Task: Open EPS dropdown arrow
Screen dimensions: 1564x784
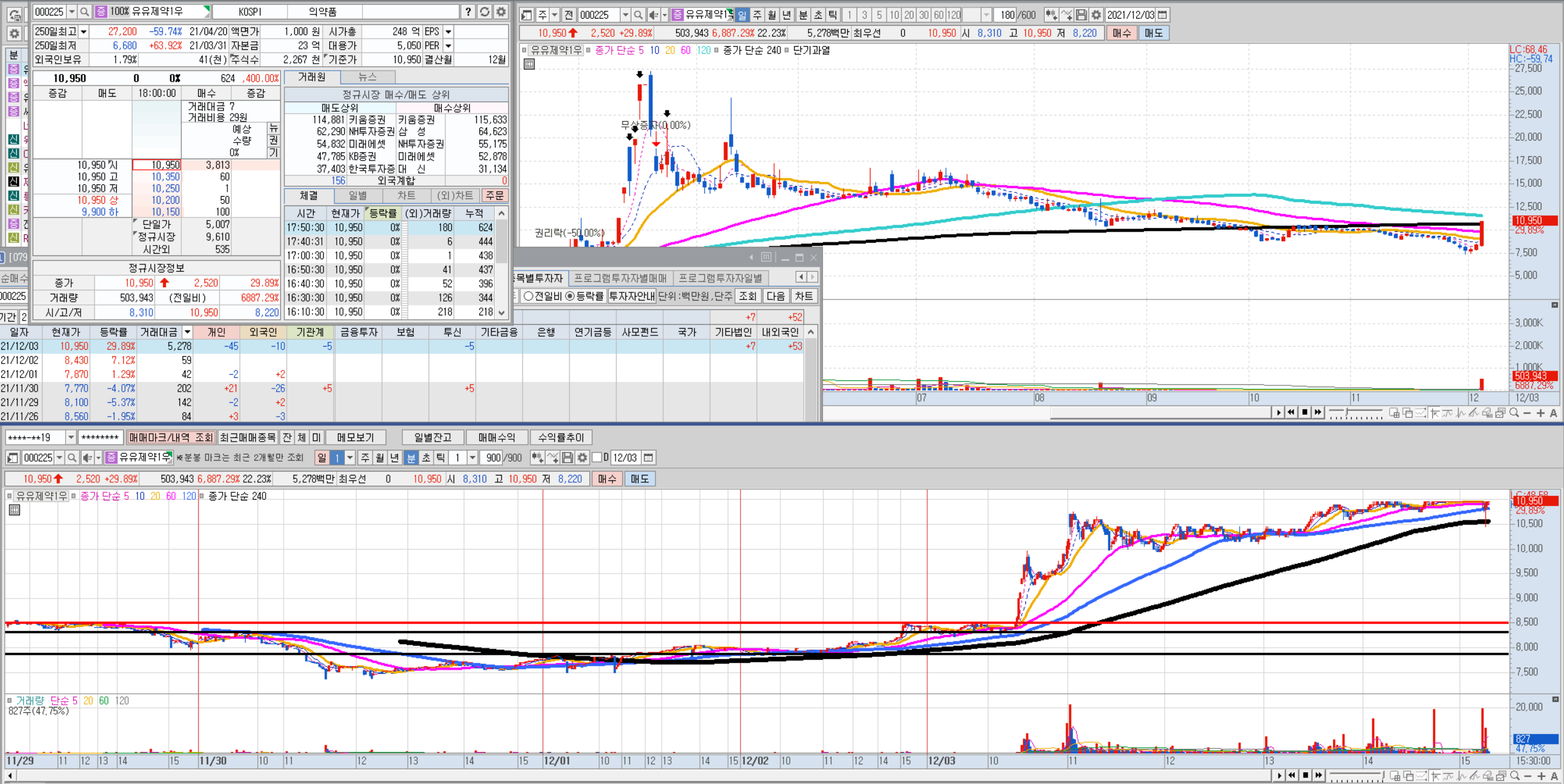Action: [448, 32]
